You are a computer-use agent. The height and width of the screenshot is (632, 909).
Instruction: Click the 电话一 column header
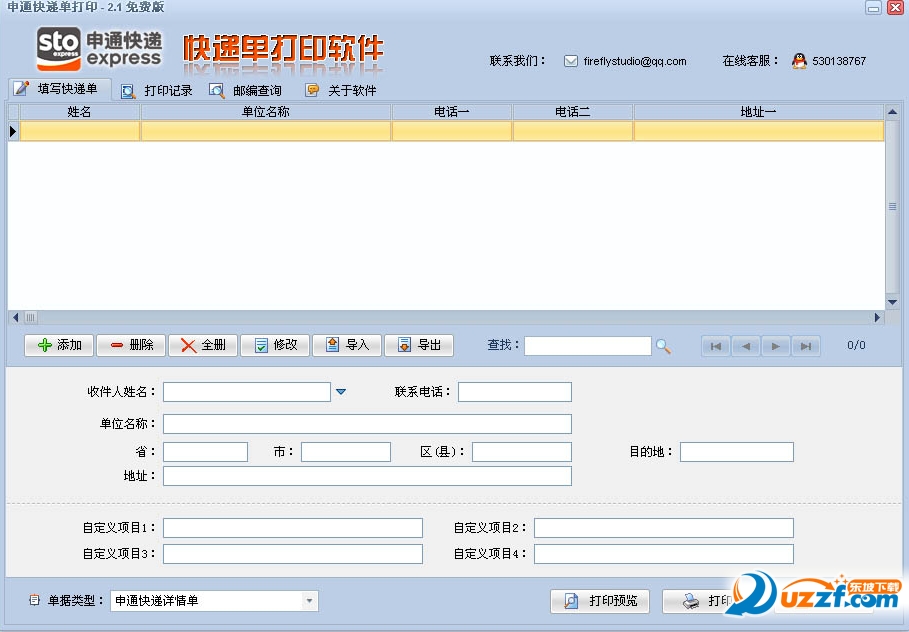[x=452, y=112]
